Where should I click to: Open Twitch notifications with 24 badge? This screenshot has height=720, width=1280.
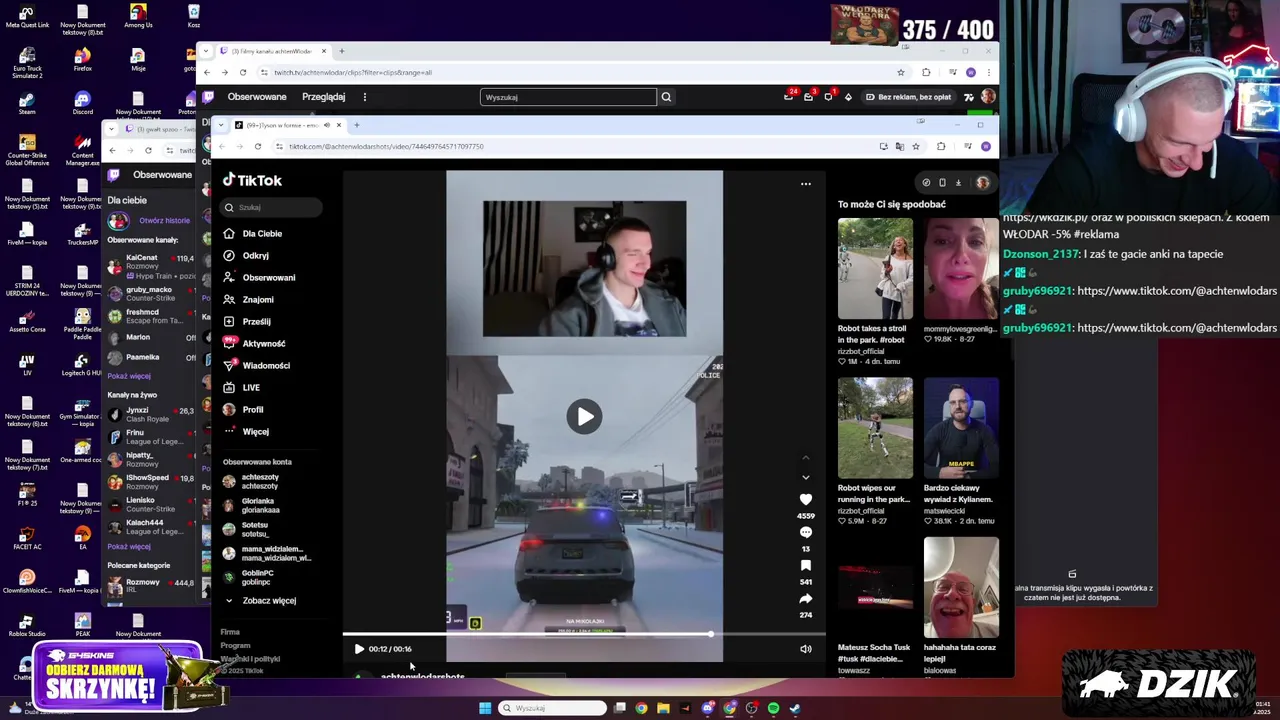point(789,97)
